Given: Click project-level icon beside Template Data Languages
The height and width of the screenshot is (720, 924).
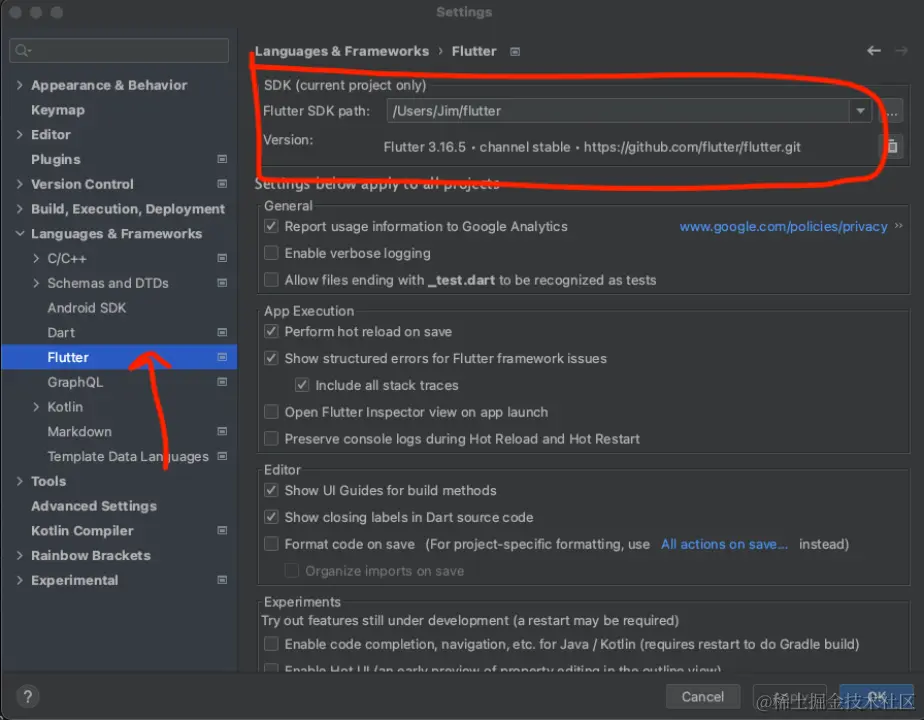Looking at the screenshot, I should pos(222,456).
